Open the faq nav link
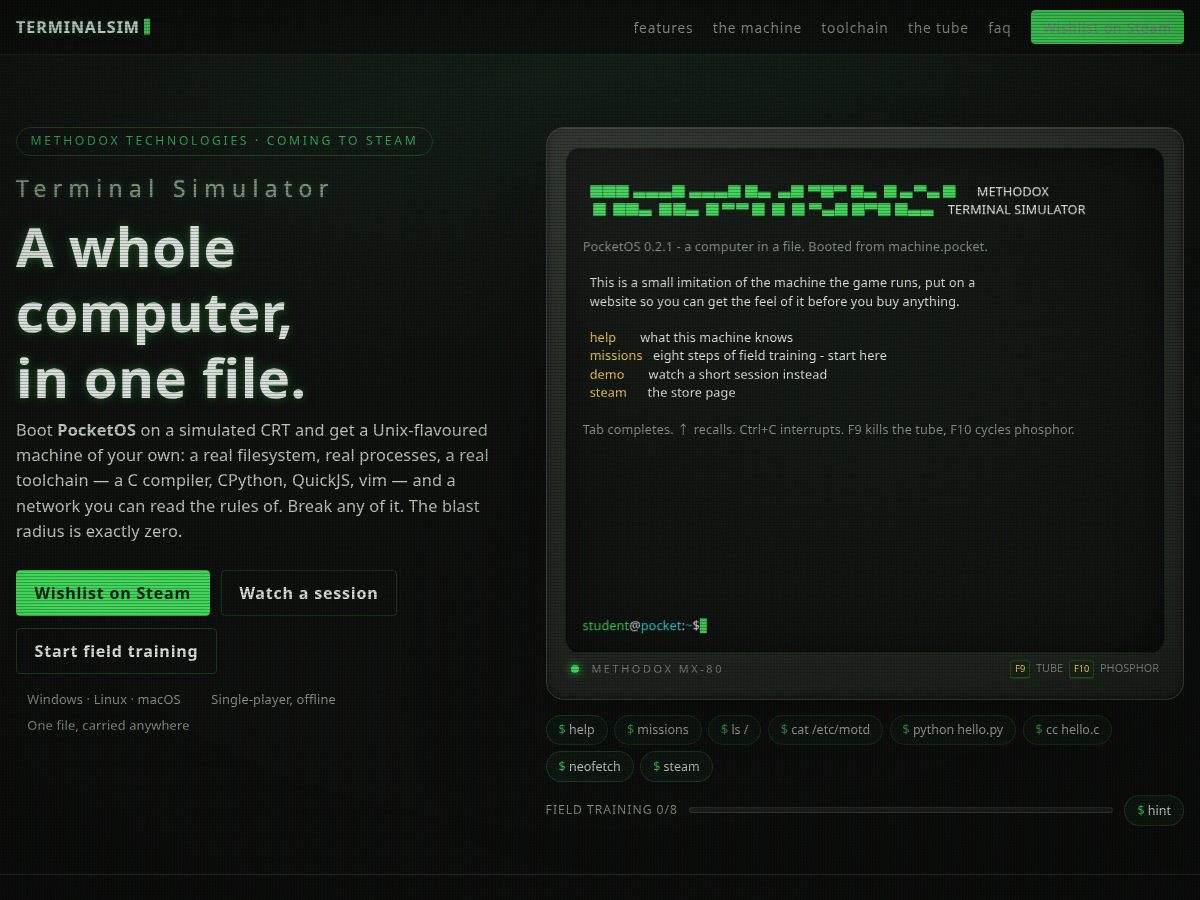Viewport: 1200px width, 900px height. coord(999,28)
